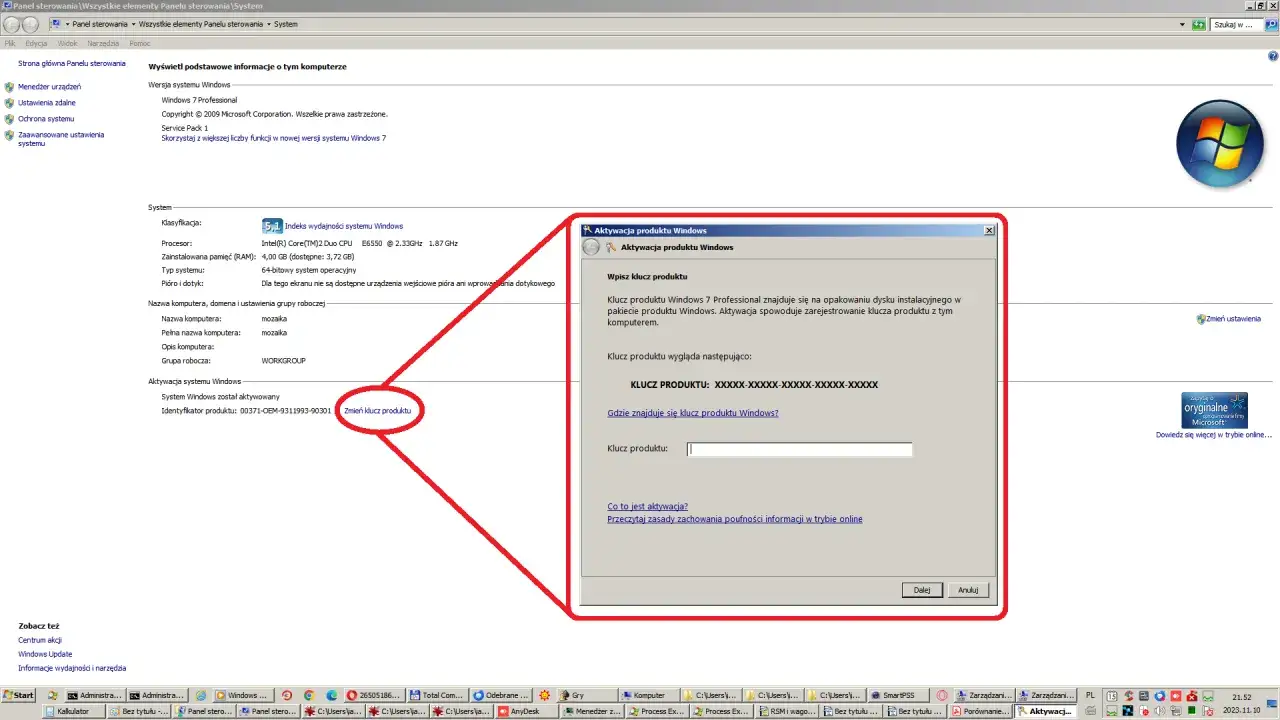
Task: Click the Zmień klucz produktu link
Action: 377,410
